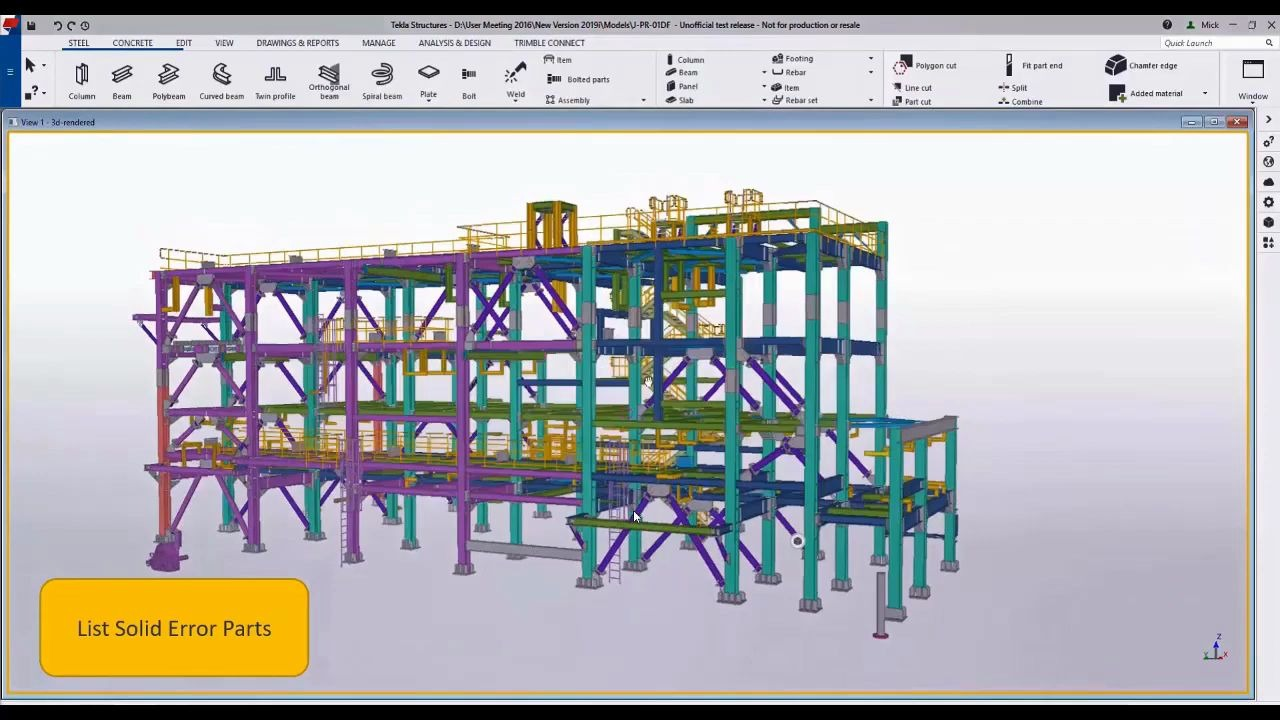Viewport: 1280px width, 720px height.
Task: Open the DRAWINGS & REPORTS tab
Action: point(297,43)
